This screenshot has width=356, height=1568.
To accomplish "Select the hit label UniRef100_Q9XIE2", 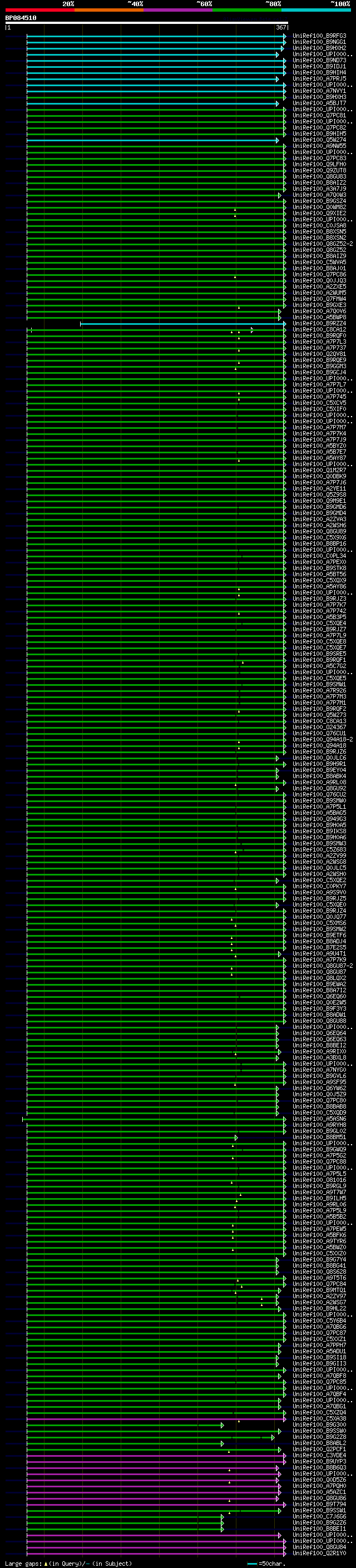I will click(x=319, y=213).
